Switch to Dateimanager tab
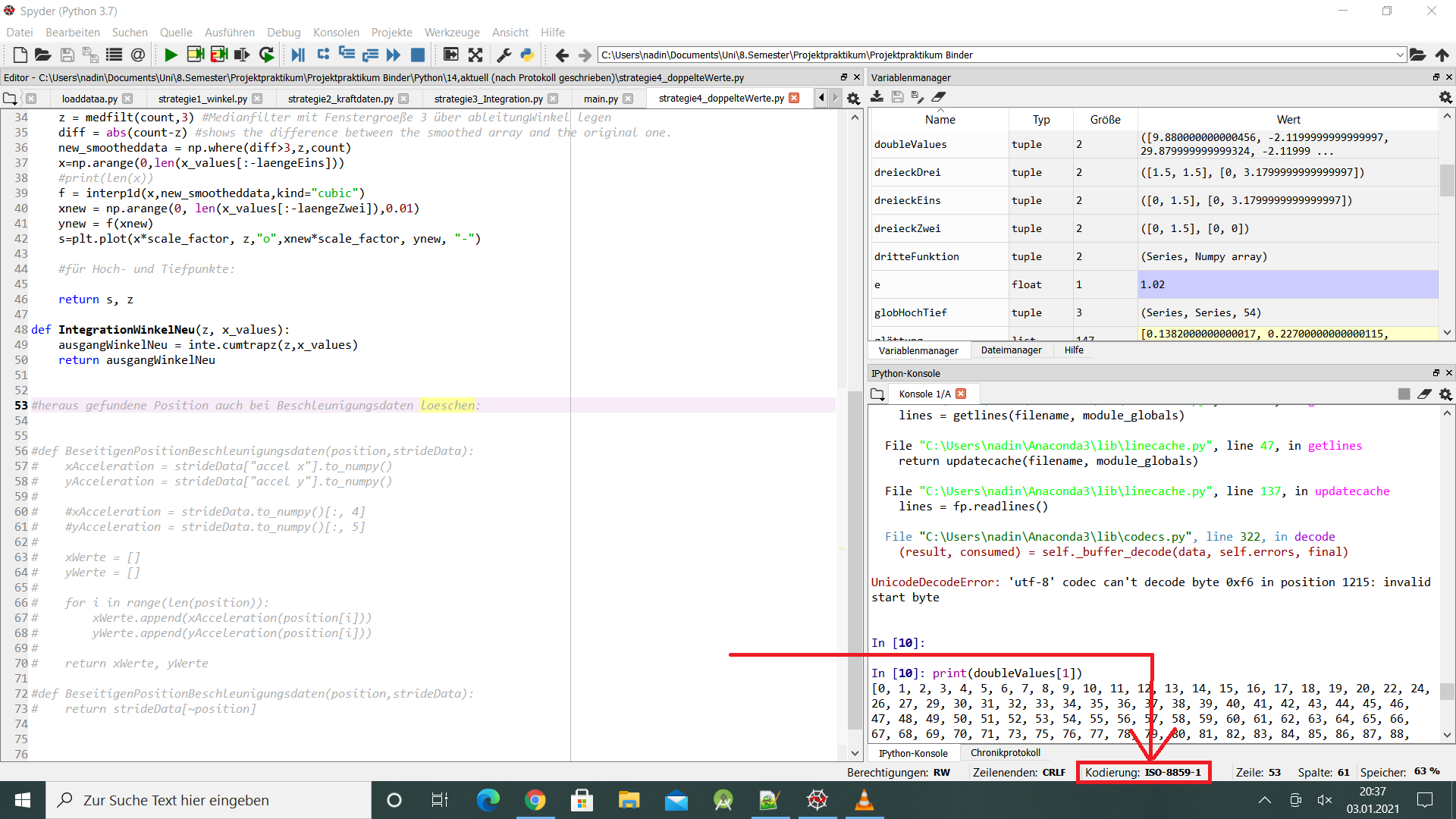The width and height of the screenshot is (1456, 819). point(1011,350)
